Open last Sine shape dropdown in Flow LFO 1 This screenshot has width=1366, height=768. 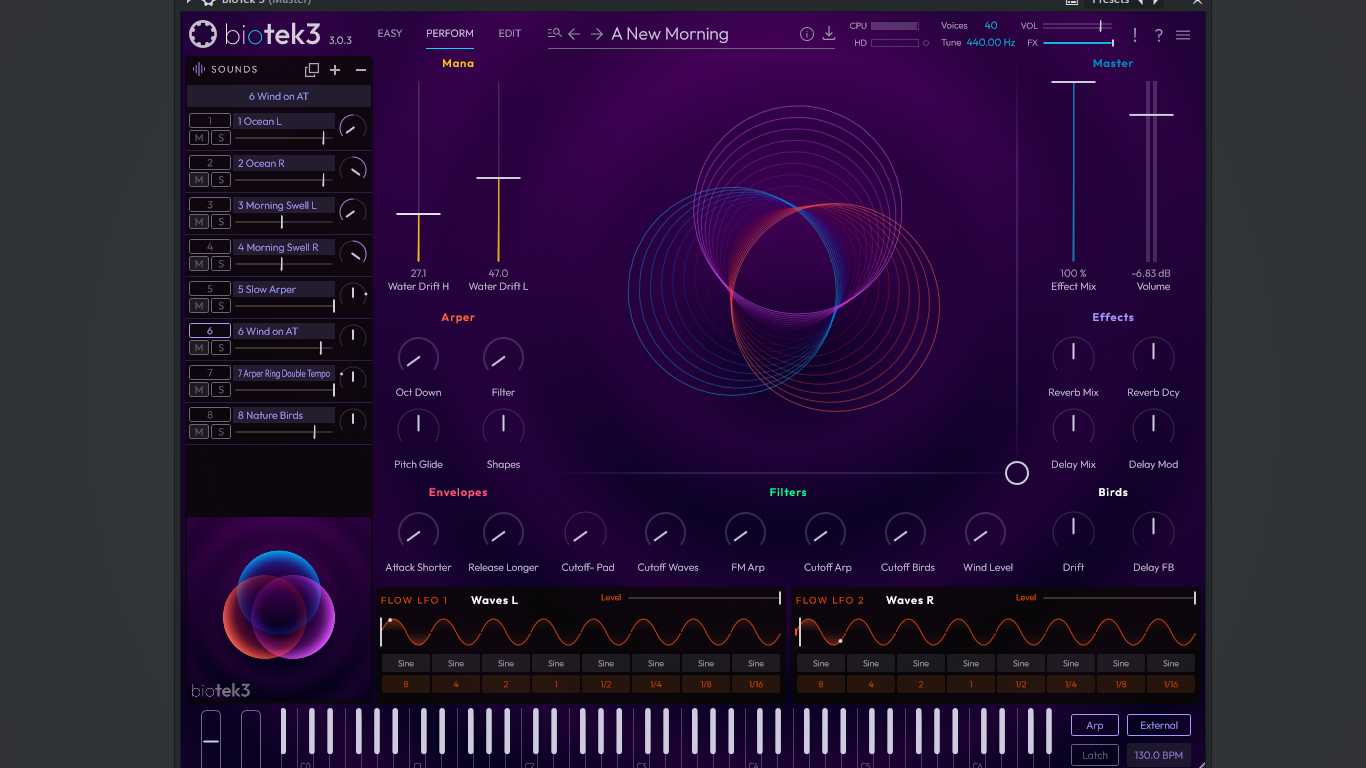tap(756, 663)
